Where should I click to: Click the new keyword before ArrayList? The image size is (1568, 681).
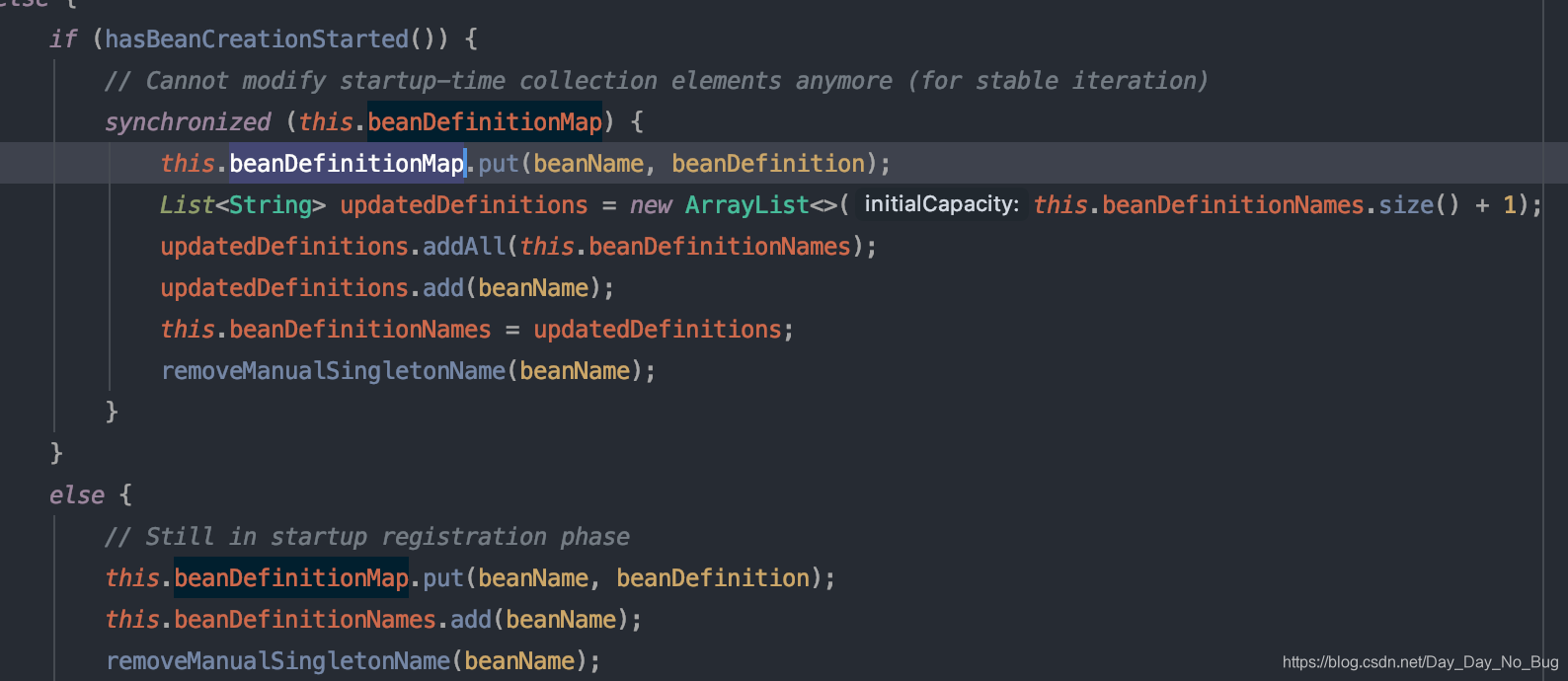tap(651, 205)
